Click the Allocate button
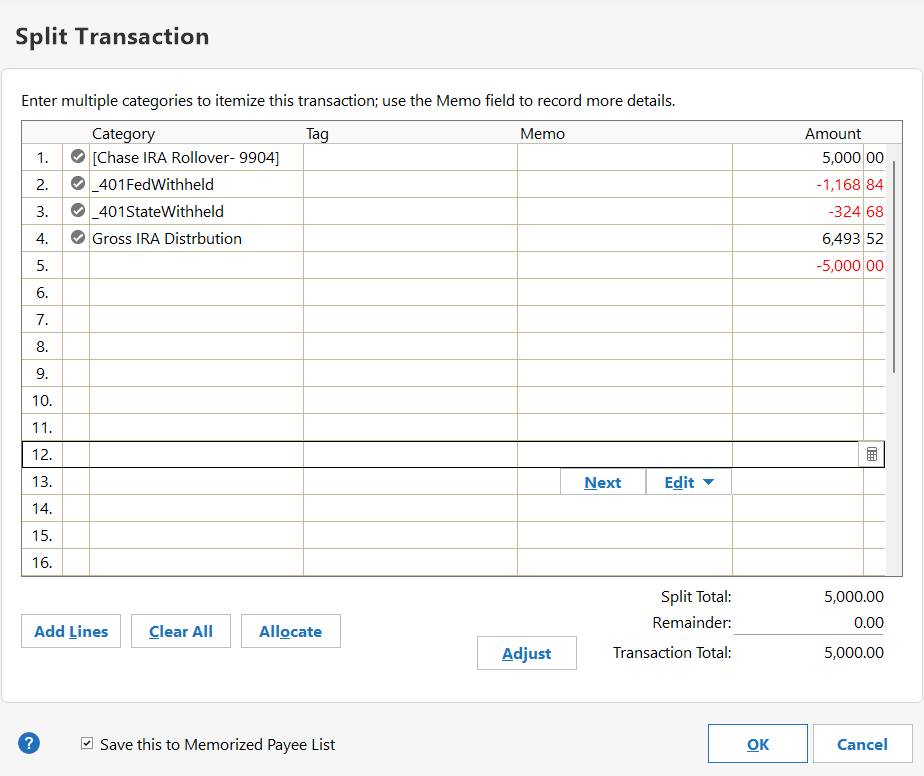924x776 pixels. pyautogui.click(x=291, y=631)
